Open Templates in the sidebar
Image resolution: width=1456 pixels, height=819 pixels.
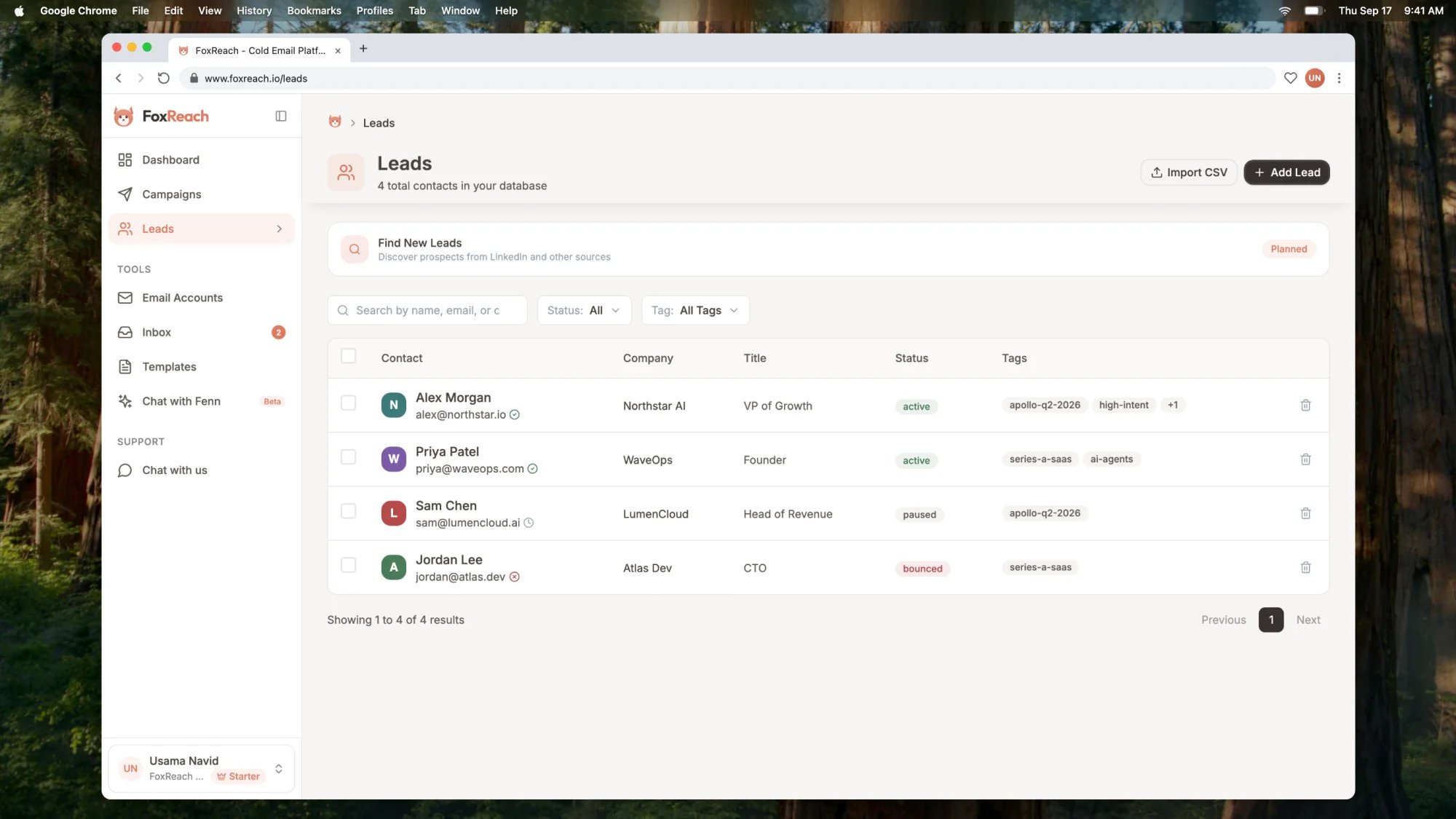coord(202,367)
